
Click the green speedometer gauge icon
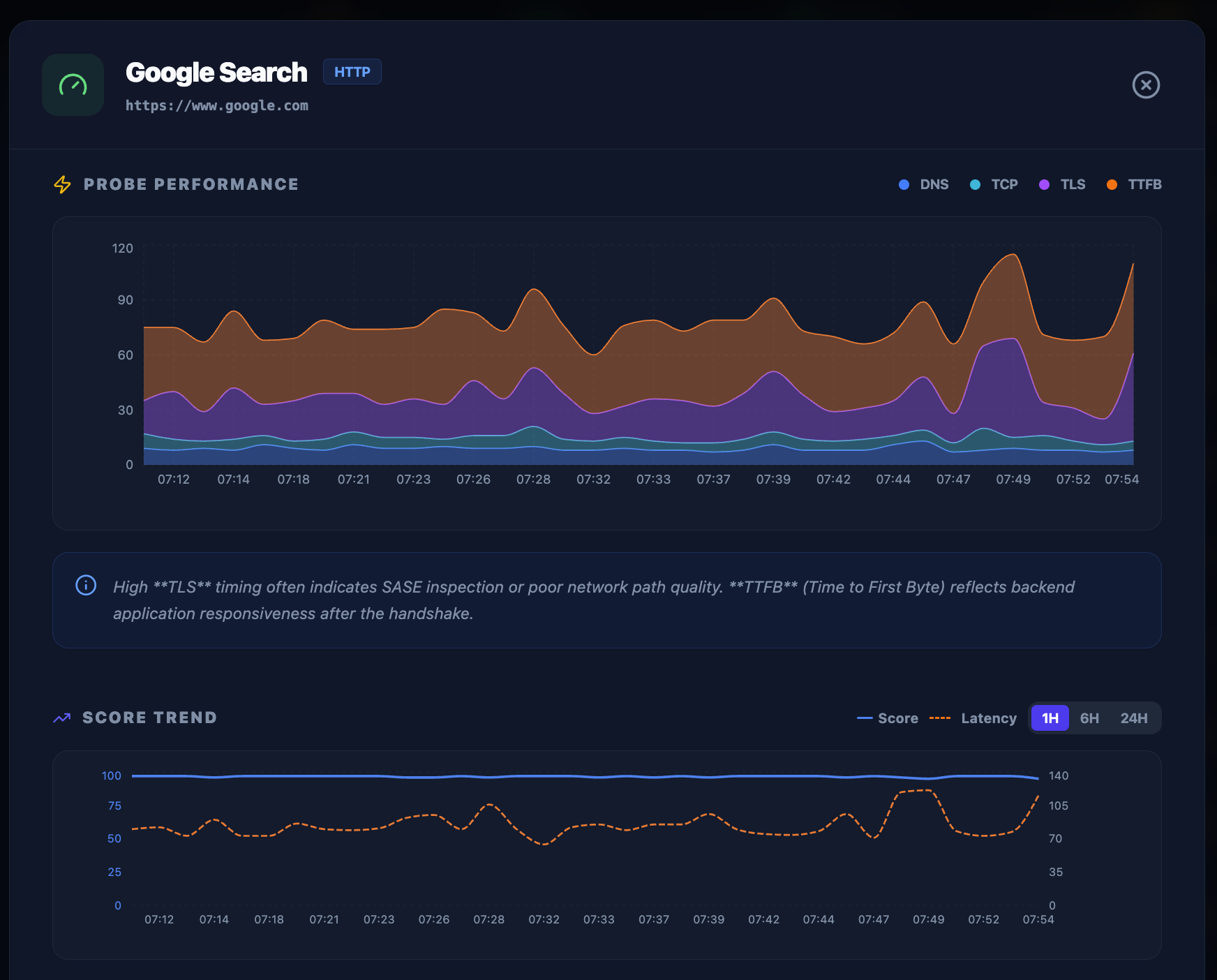(73, 85)
